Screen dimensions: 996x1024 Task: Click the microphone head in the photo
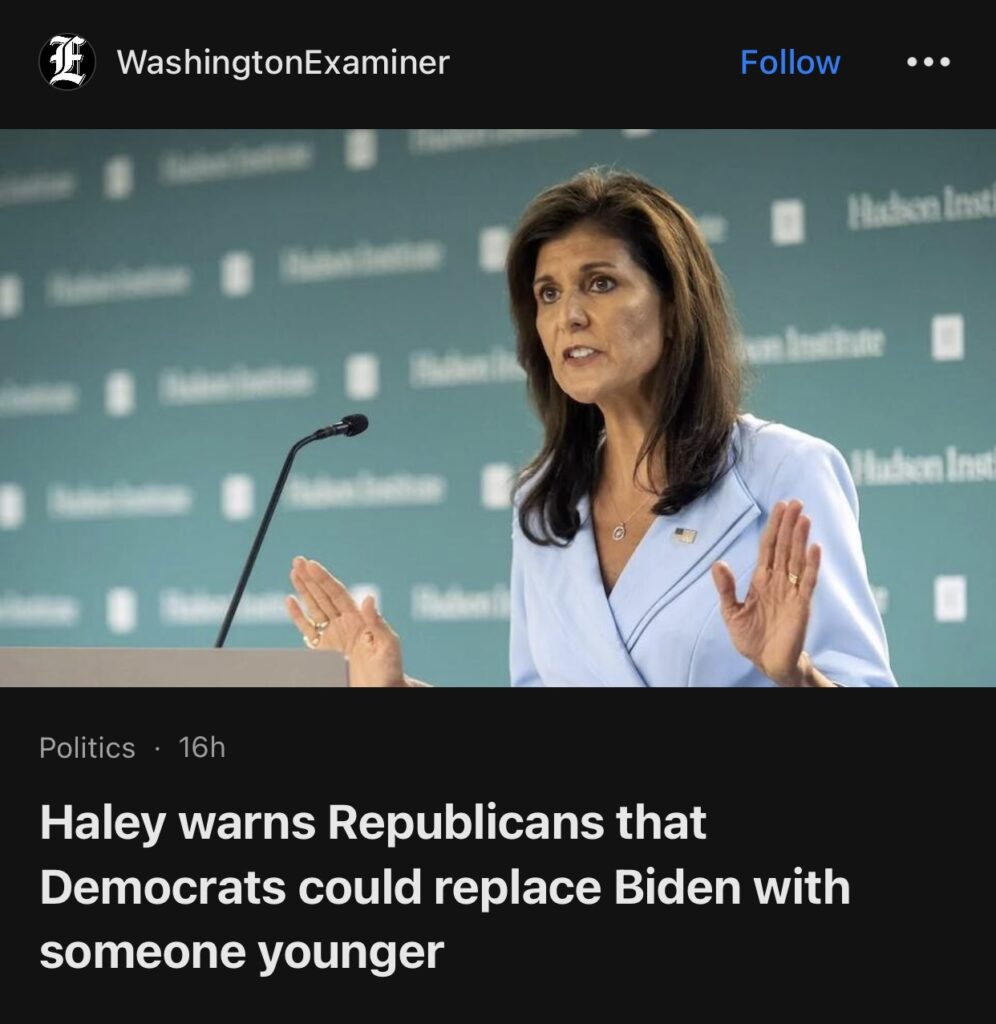pyautogui.click(x=345, y=426)
